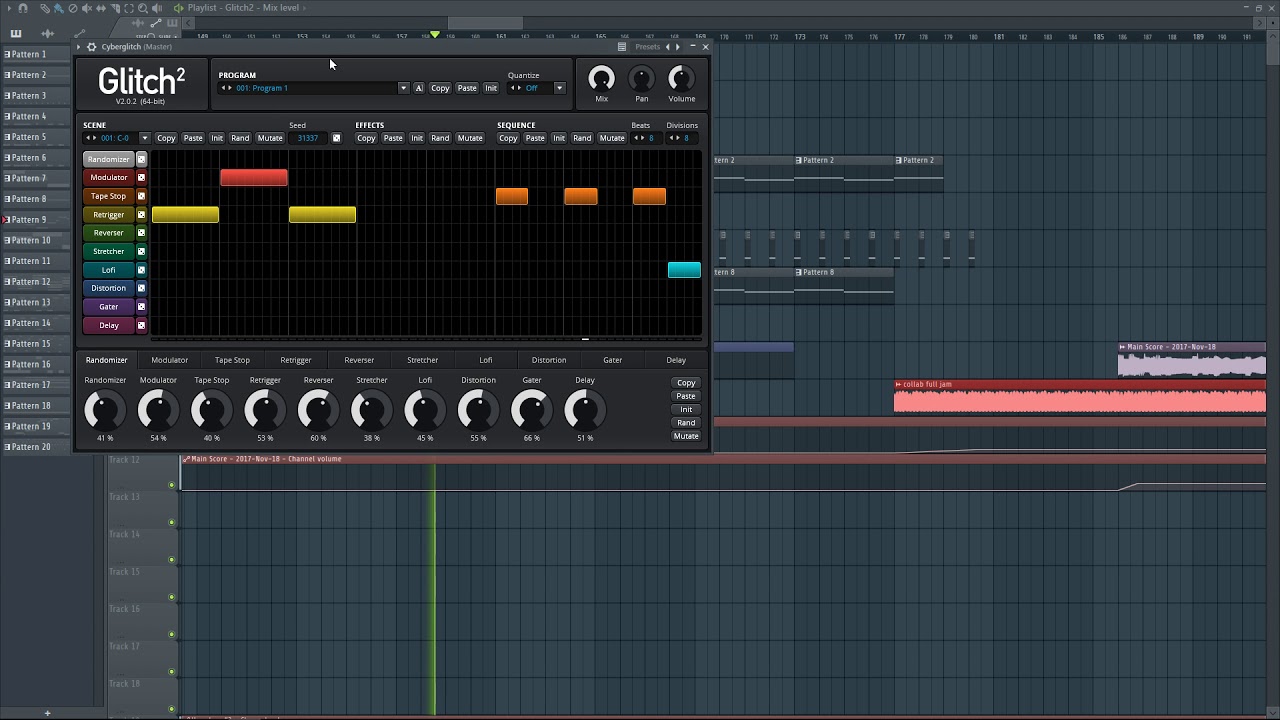Select the cyan Lofi block in sequencer
Screen dimensions: 1280x720
684,270
